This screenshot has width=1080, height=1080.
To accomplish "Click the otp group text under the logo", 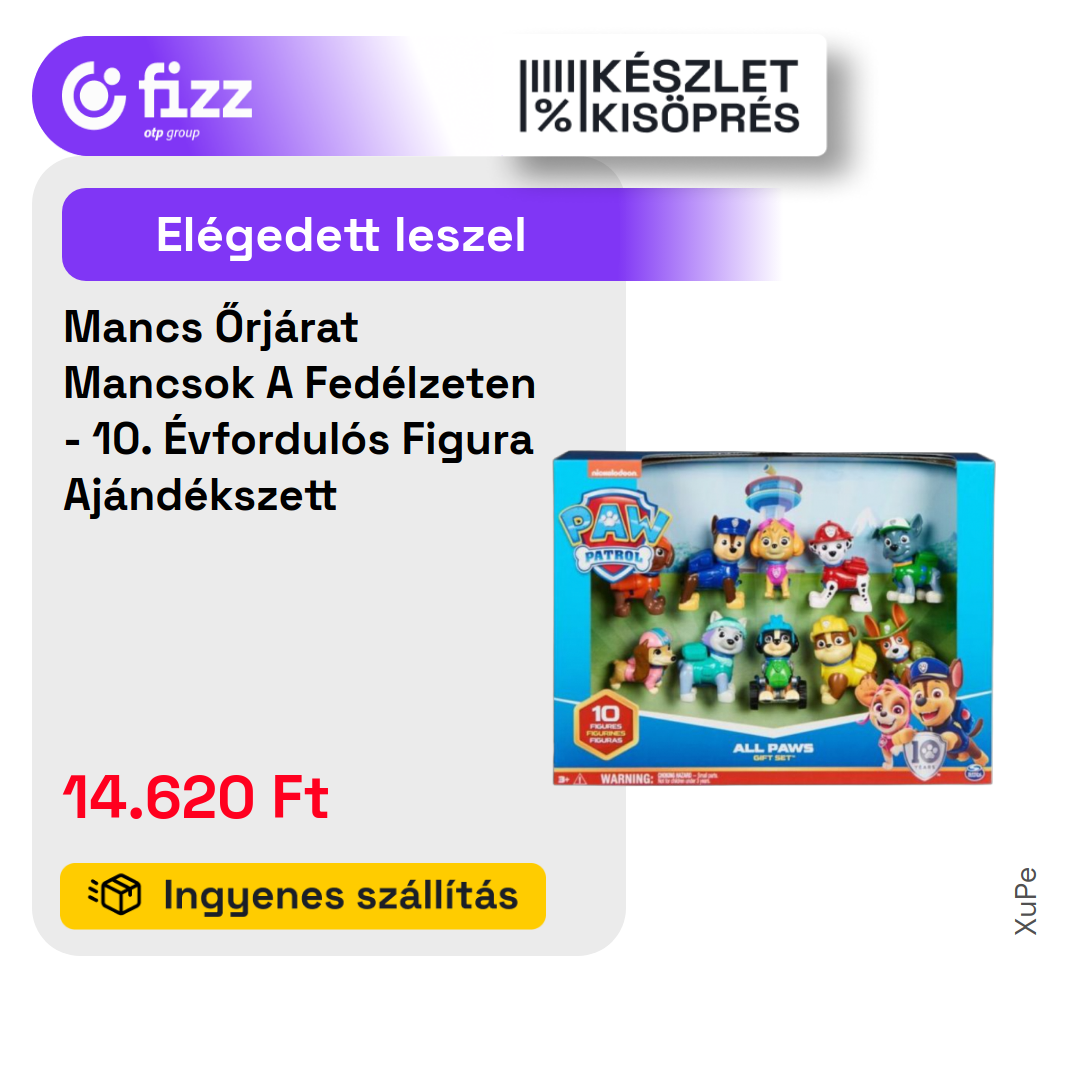I will tap(172, 133).
